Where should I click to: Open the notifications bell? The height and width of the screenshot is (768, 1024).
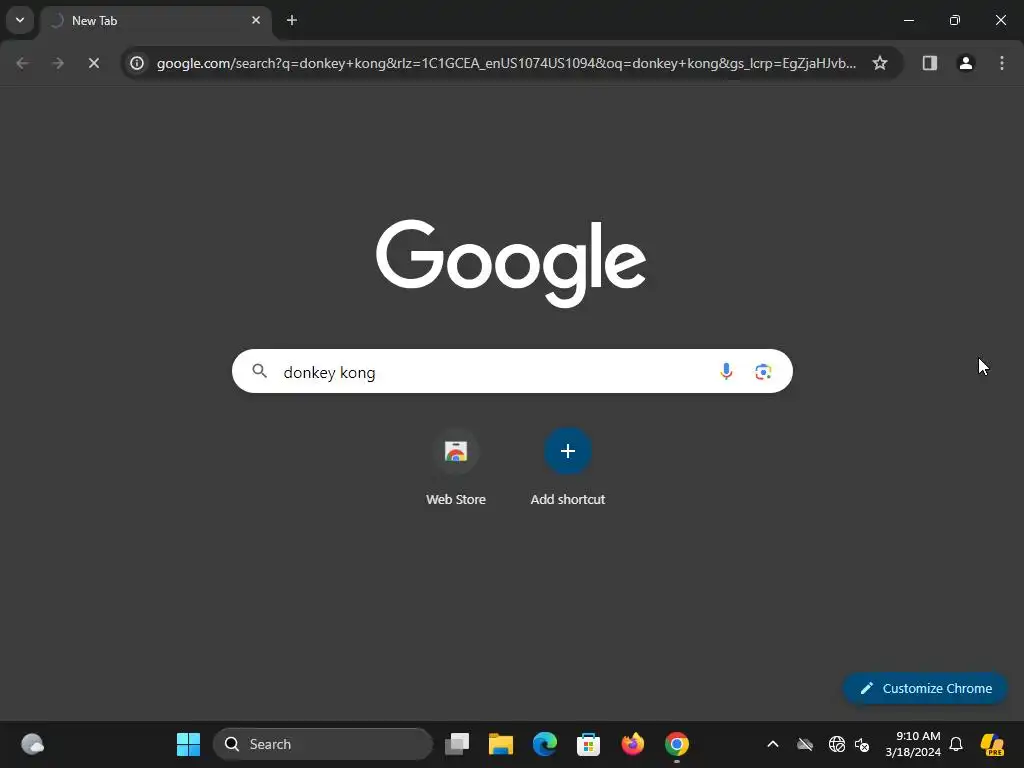click(956, 744)
